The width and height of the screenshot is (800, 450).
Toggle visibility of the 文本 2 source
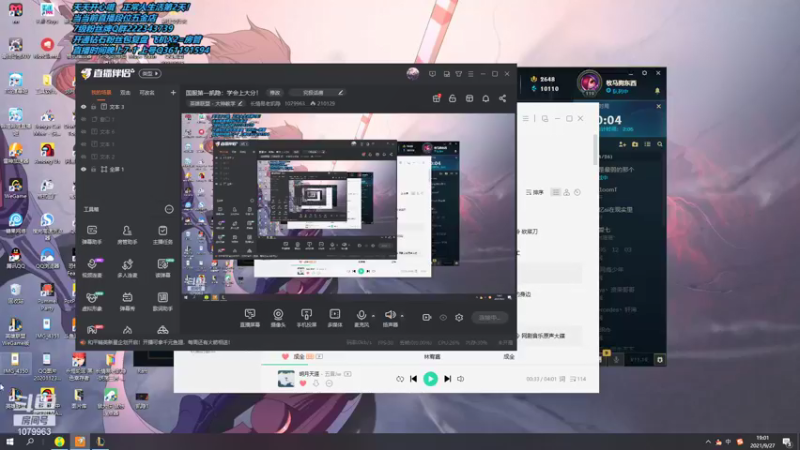coord(84,157)
